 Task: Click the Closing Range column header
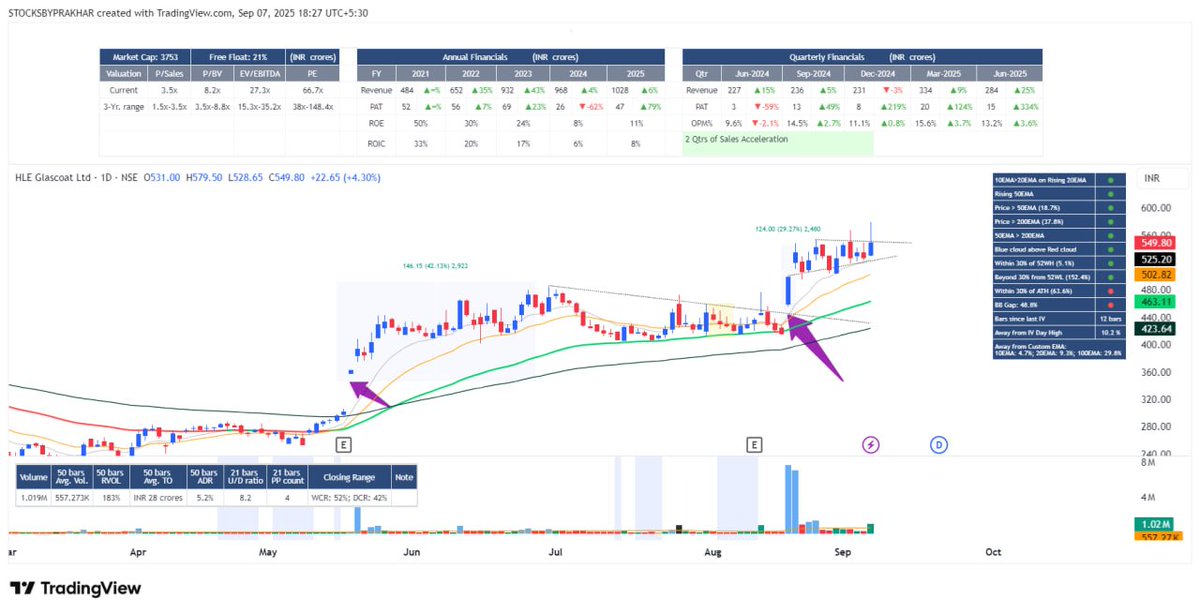click(350, 477)
